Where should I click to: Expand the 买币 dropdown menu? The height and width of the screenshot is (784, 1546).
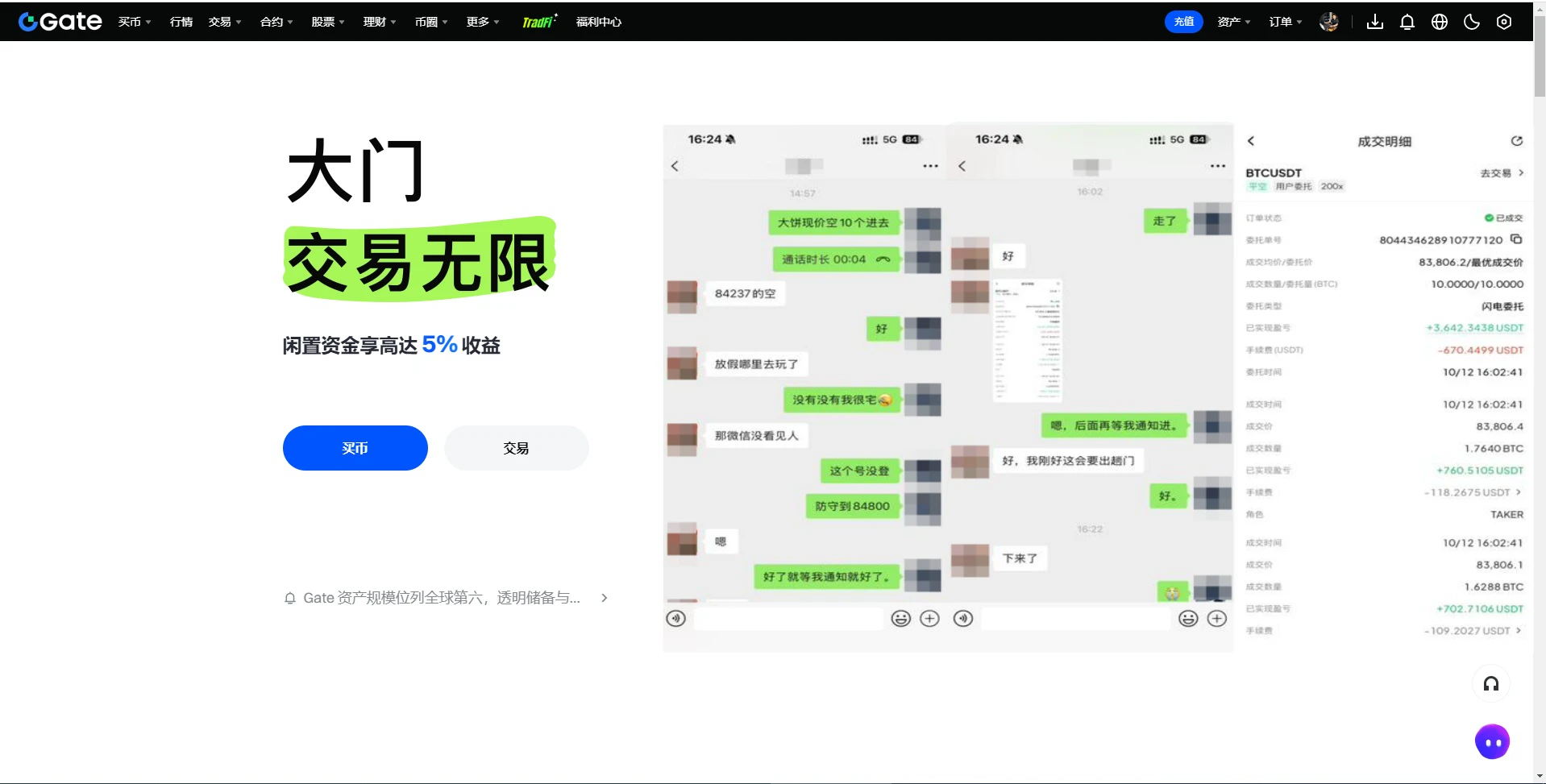pyautogui.click(x=135, y=22)
